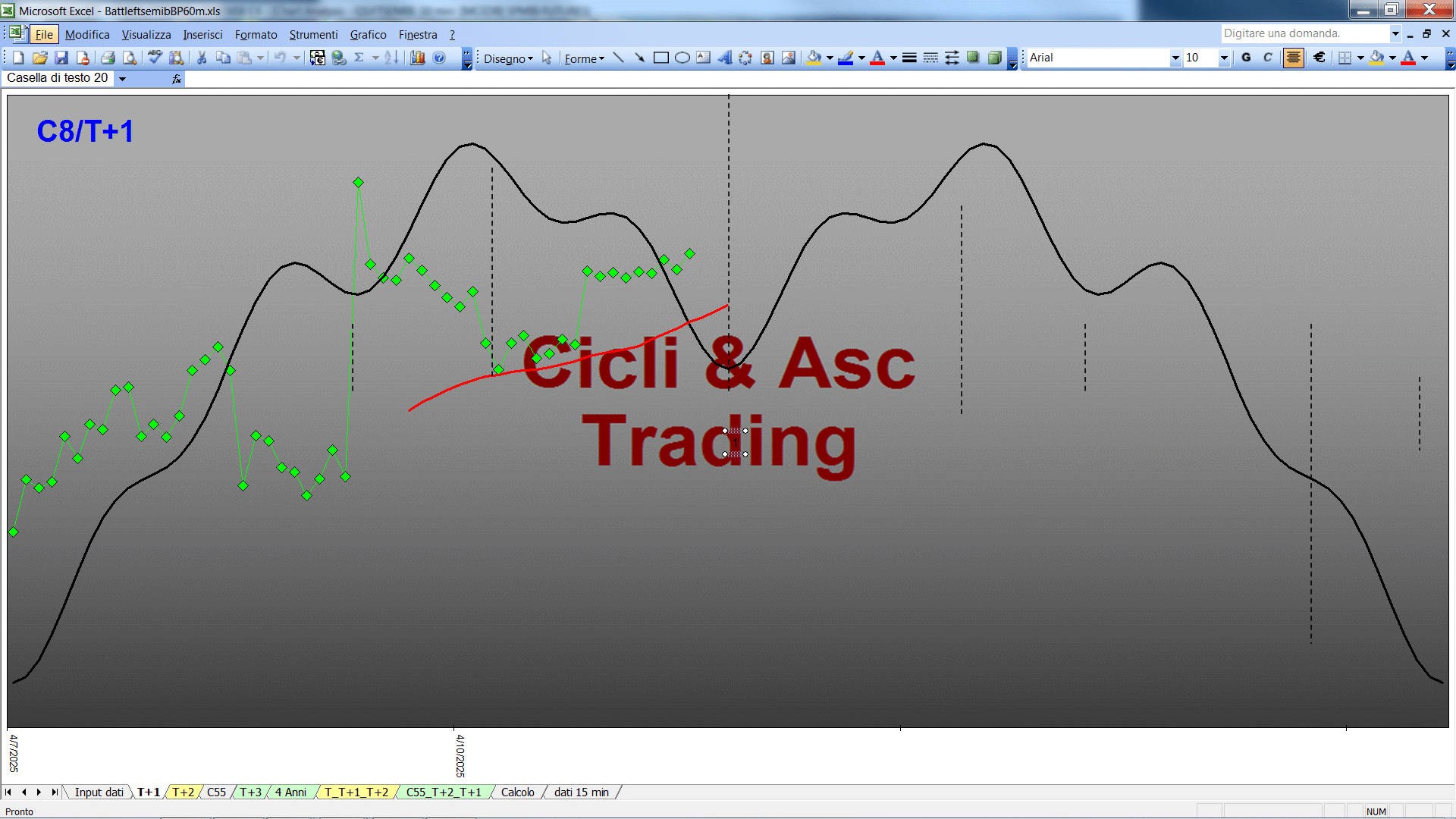Click the AutoSum sigma icon
The width and height of the screenshot is (1456, 819).
click(359, 58)
